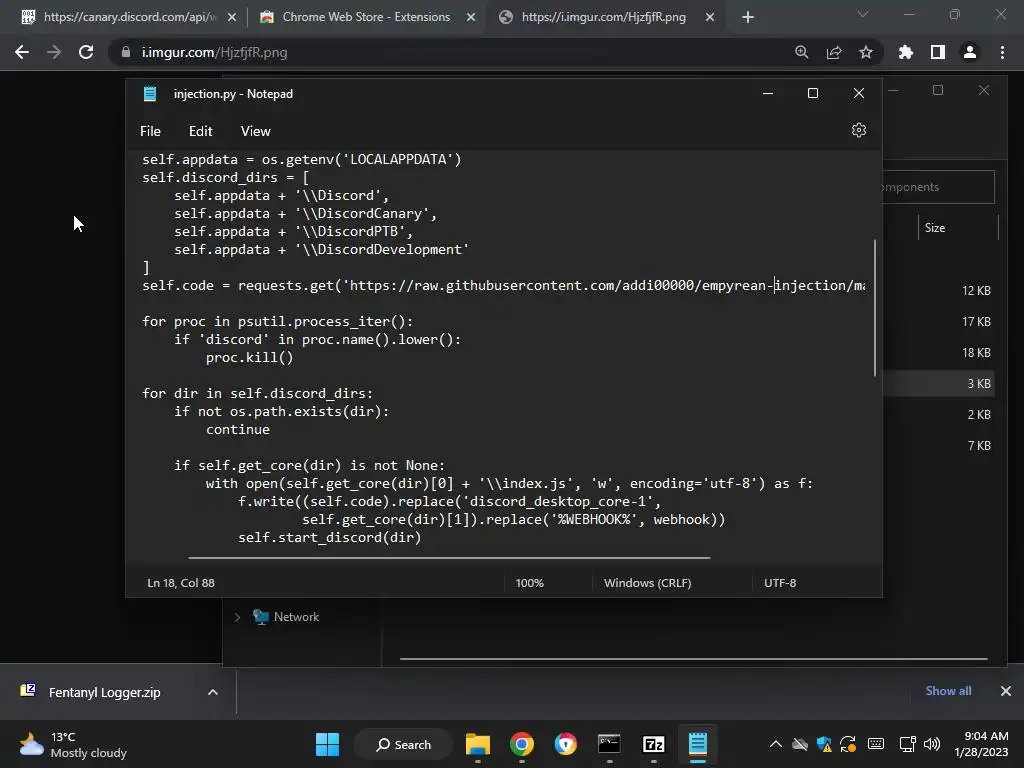
Task: Open File Explorer from taskbar
Action: (478, 744)
